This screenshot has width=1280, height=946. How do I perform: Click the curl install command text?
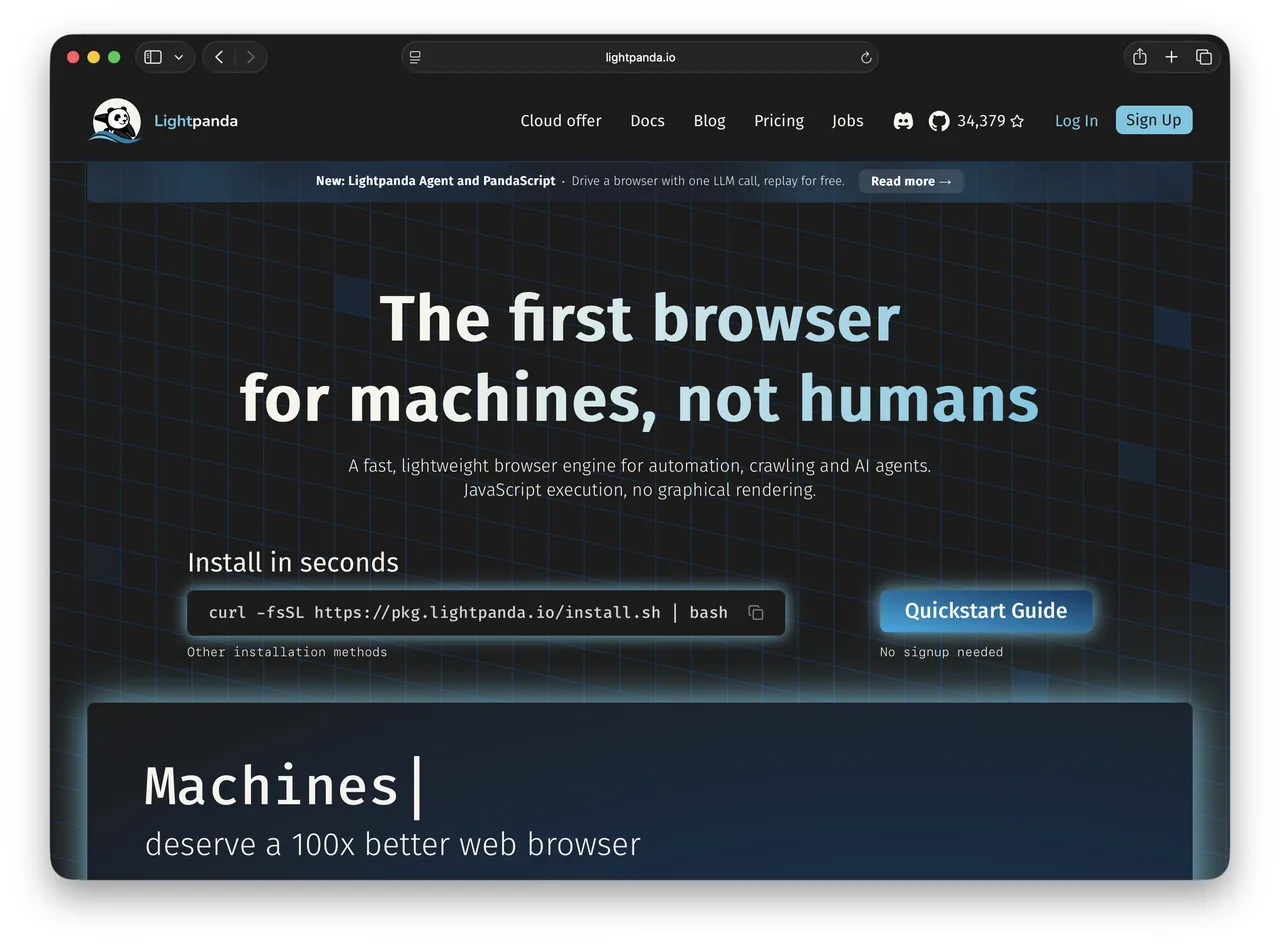point(468,613)
